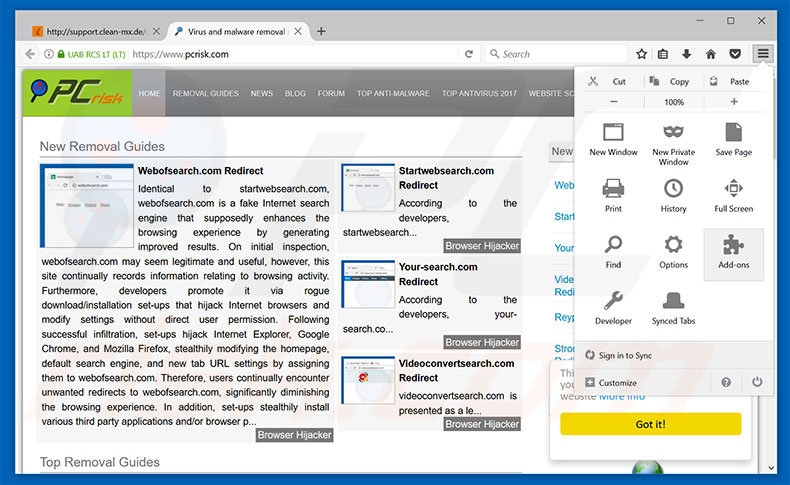This screenshot has height=485, width=790.
Task: Reset zoom at 100% label
Action: pos(674,102)
